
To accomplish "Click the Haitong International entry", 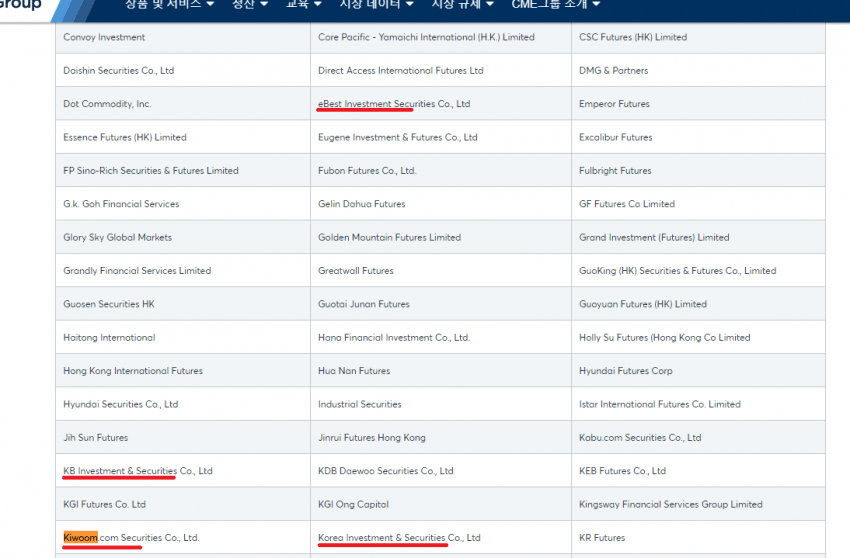I will click(109, 337).
